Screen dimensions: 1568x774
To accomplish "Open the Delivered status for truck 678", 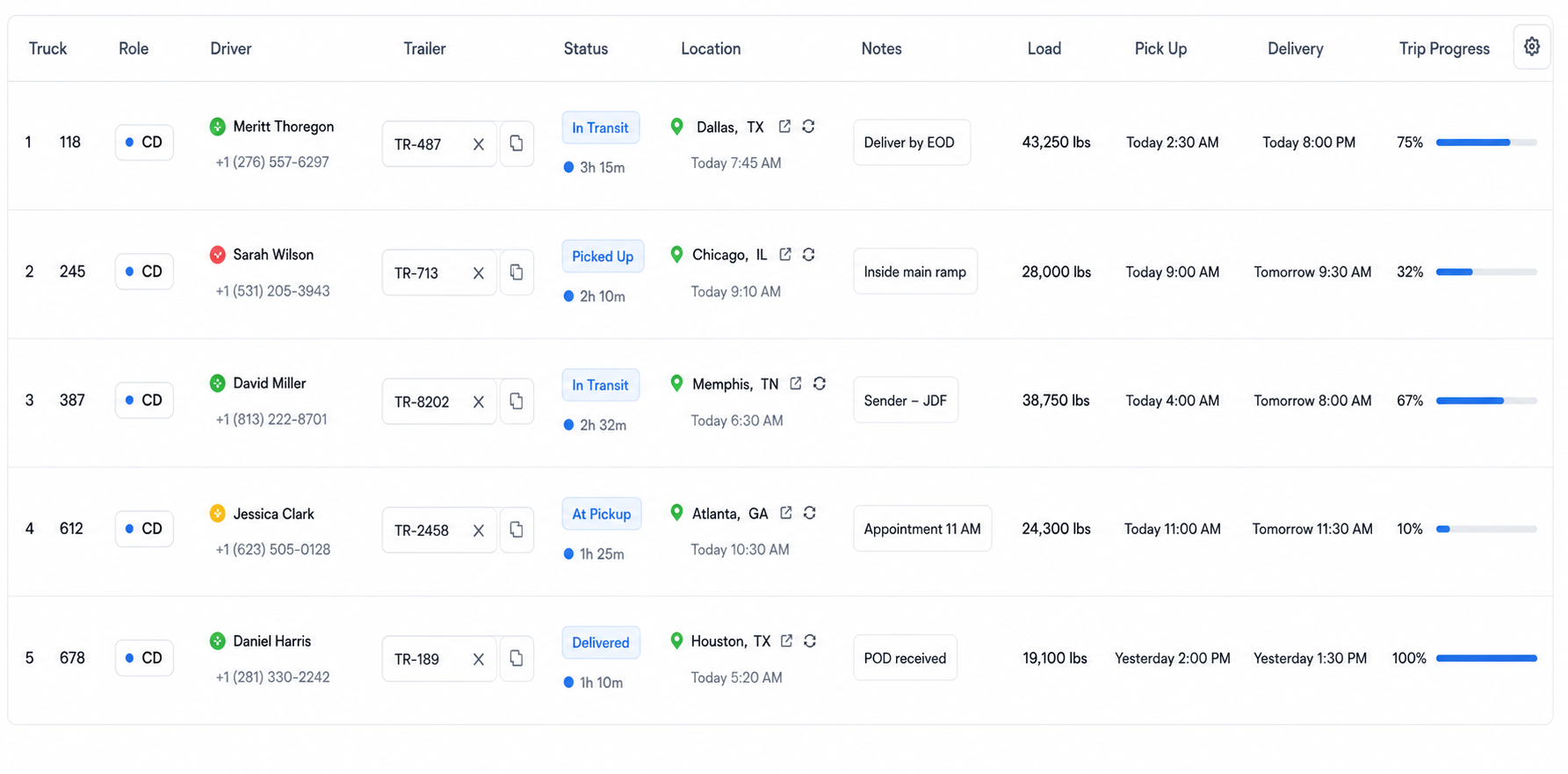I will [601, 642].
